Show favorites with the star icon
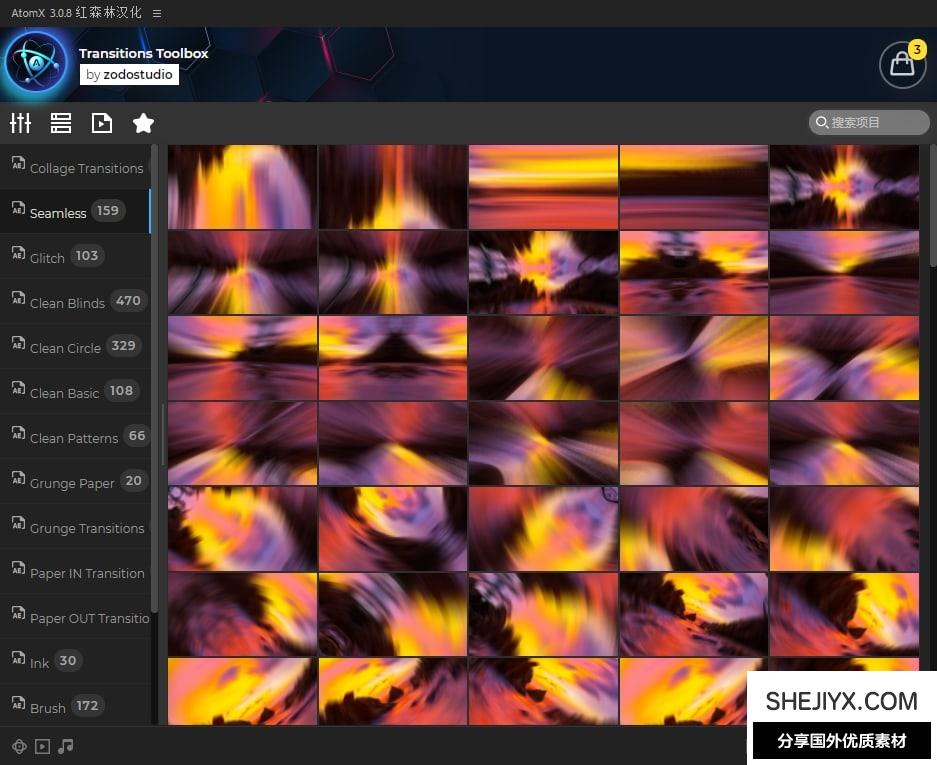Viewport: 937px width, 765px height. pos(143,123)
